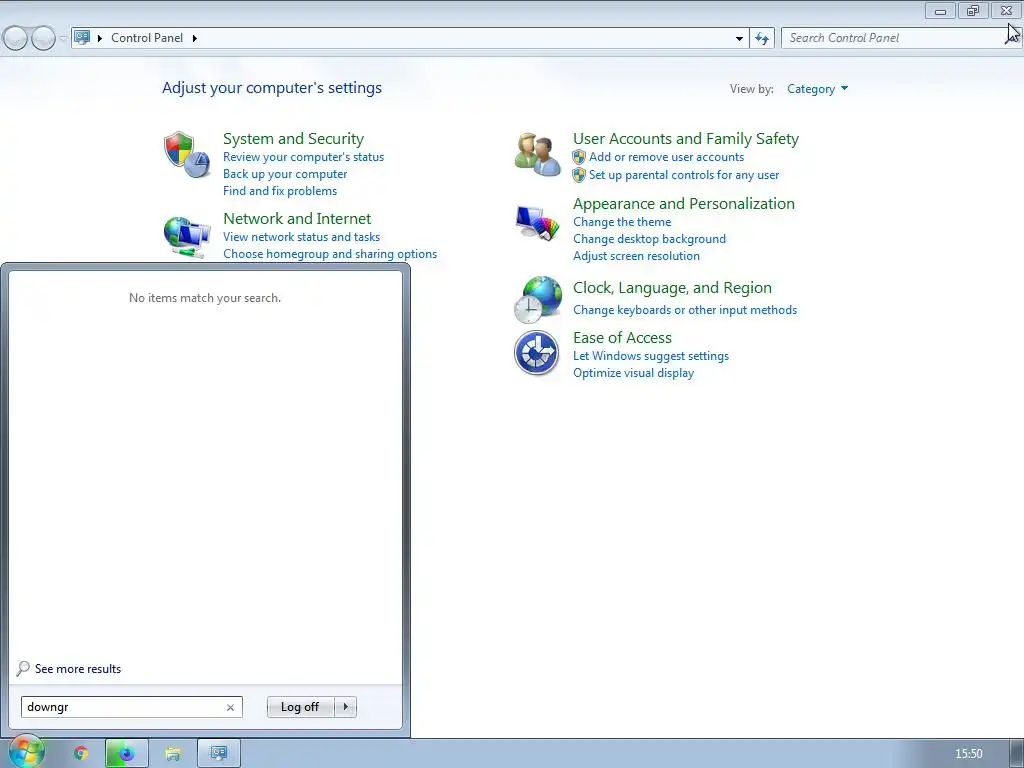
Task: Open the Clock, Language, and Region icon
Action: tap(537, 300)
